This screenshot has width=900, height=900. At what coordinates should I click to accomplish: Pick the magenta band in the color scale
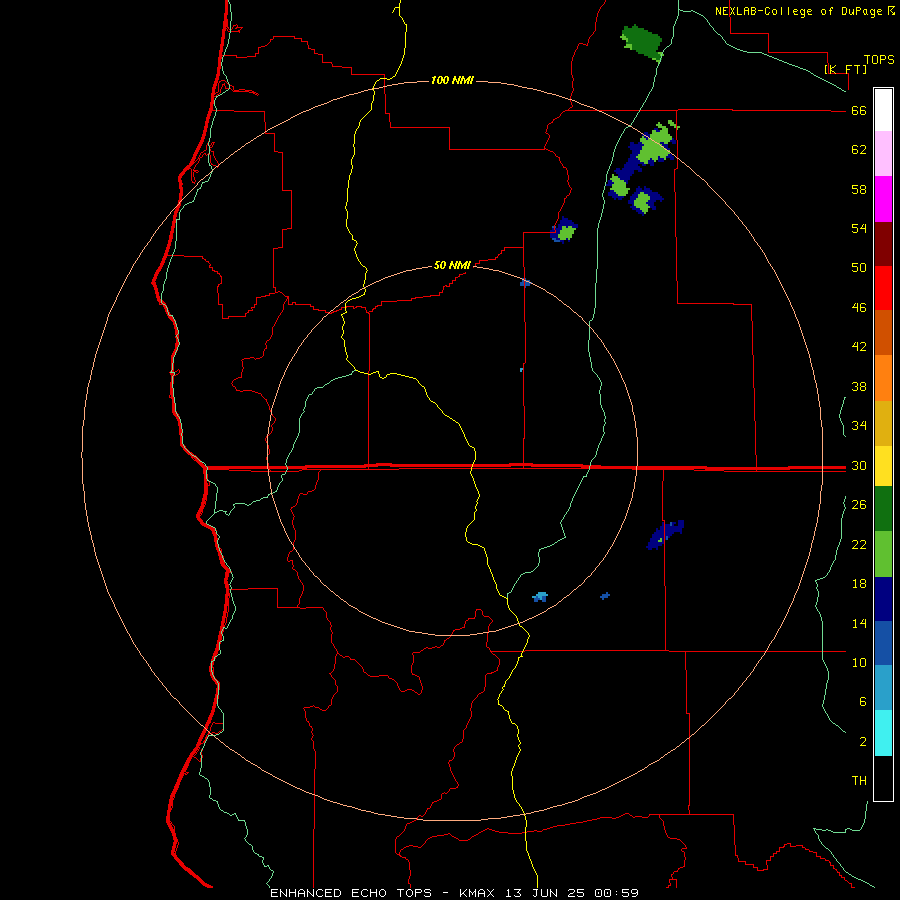(x=883, y=199)
